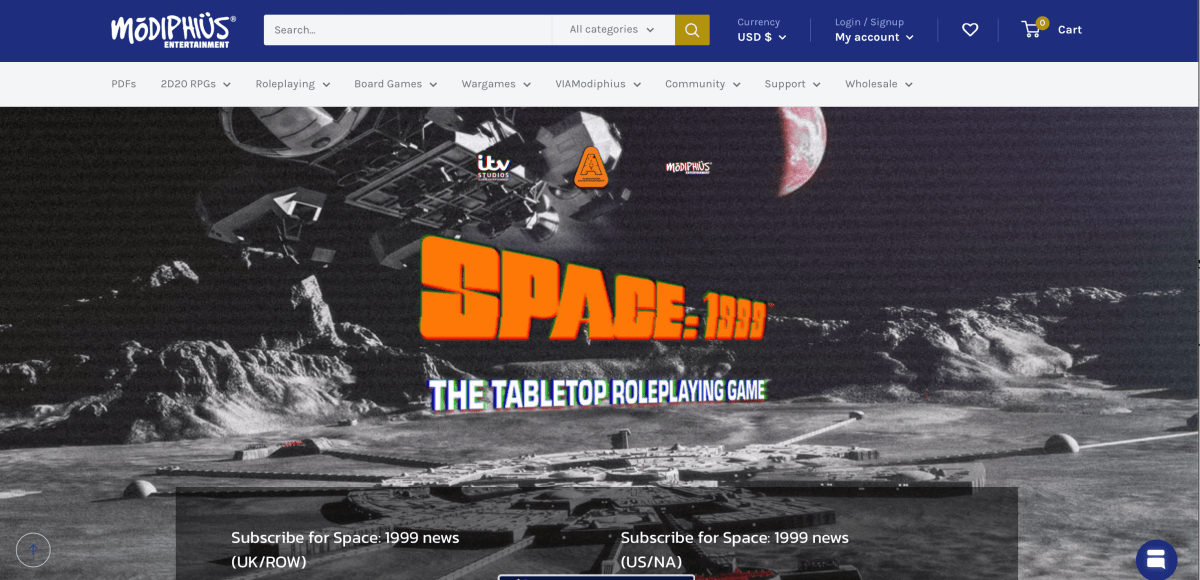
Task: Click the shopping cart icon
Action: tap(1030, 29)
